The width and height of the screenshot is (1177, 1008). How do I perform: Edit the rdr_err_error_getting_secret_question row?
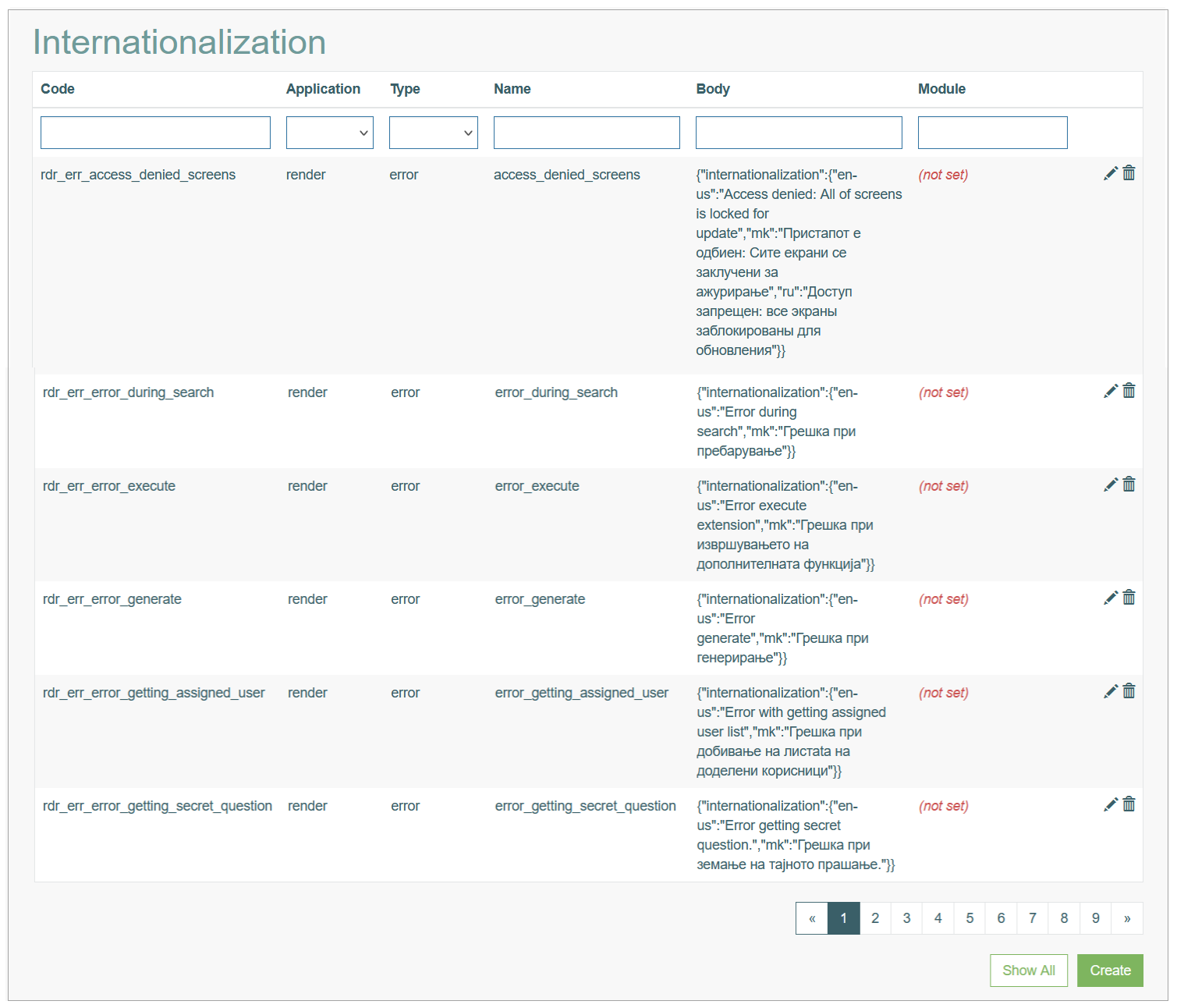tap(1111, 805)
